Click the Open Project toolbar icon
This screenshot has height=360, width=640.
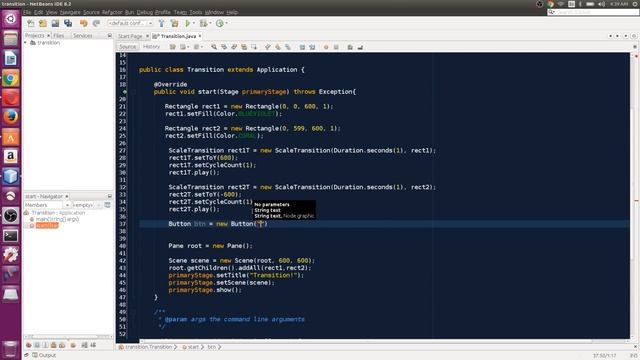tap(55, 23)
